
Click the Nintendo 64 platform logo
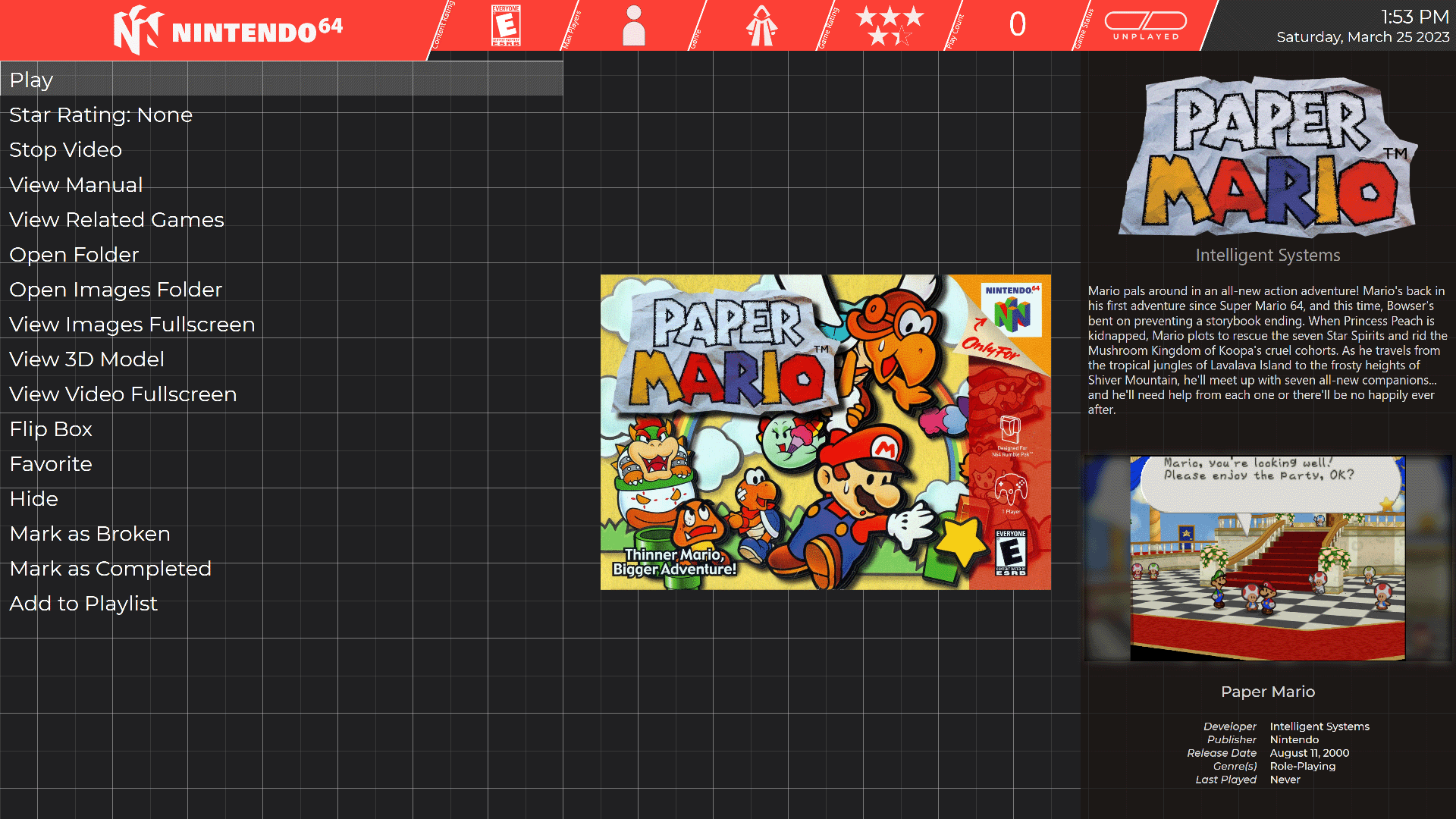pos(227,29)
